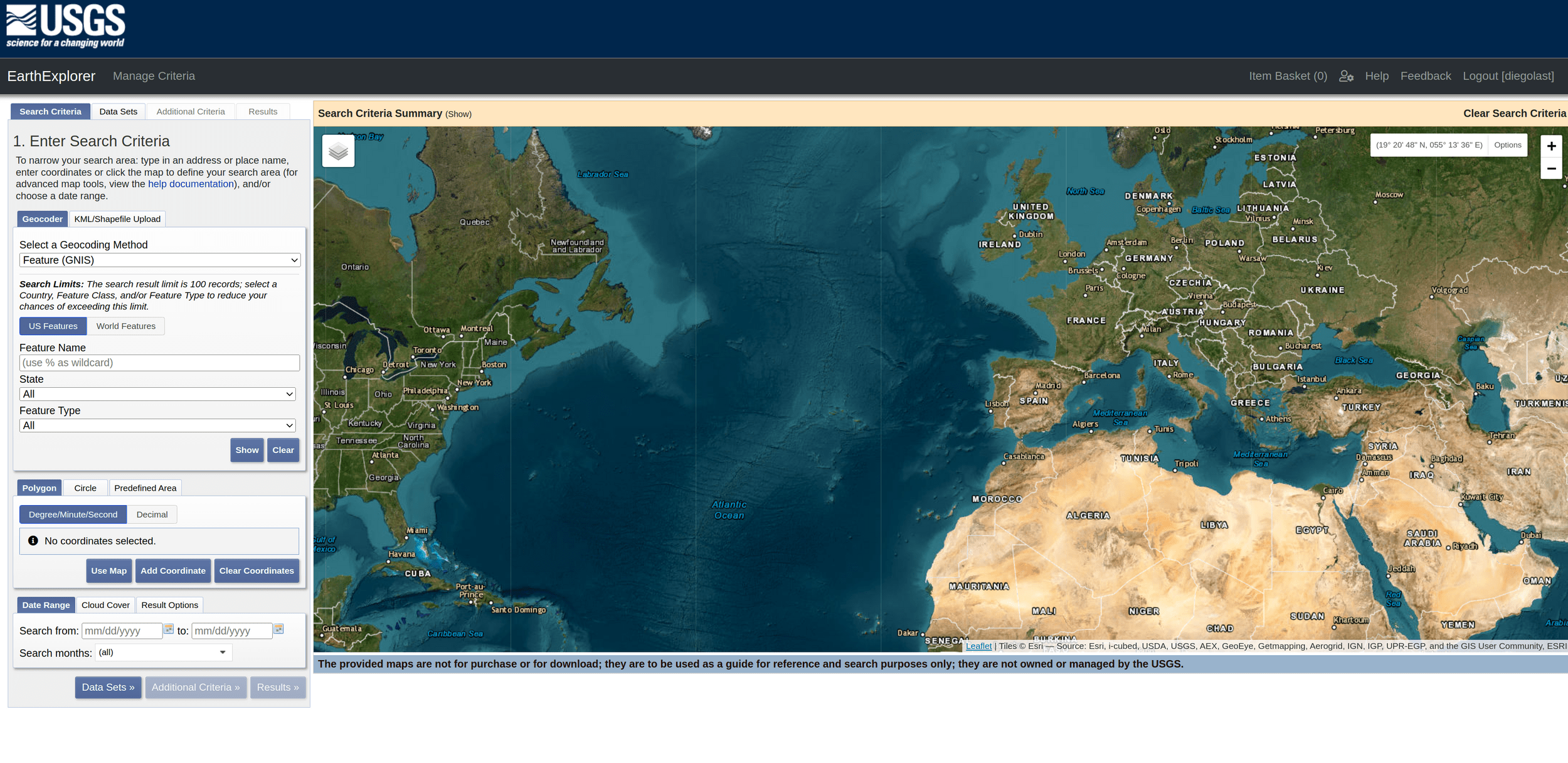Open the map layers control icon

(338, 151)
